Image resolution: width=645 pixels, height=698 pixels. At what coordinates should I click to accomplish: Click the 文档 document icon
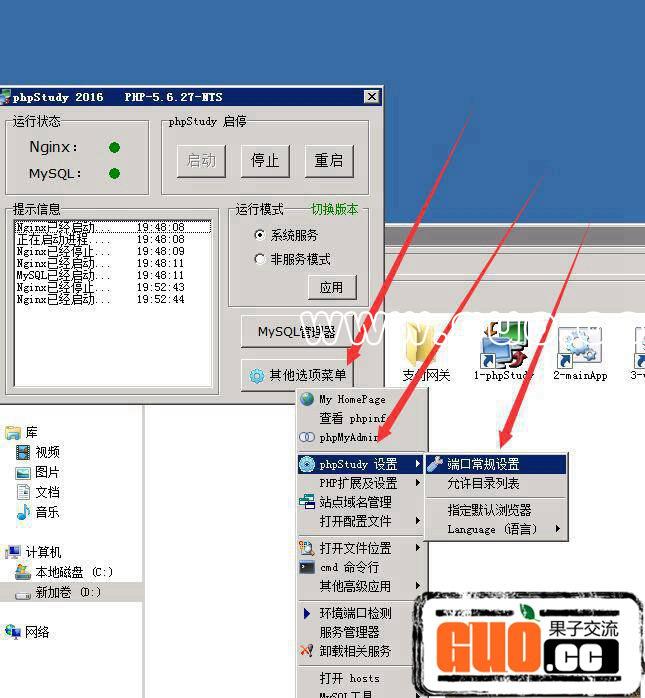(23, 492)
